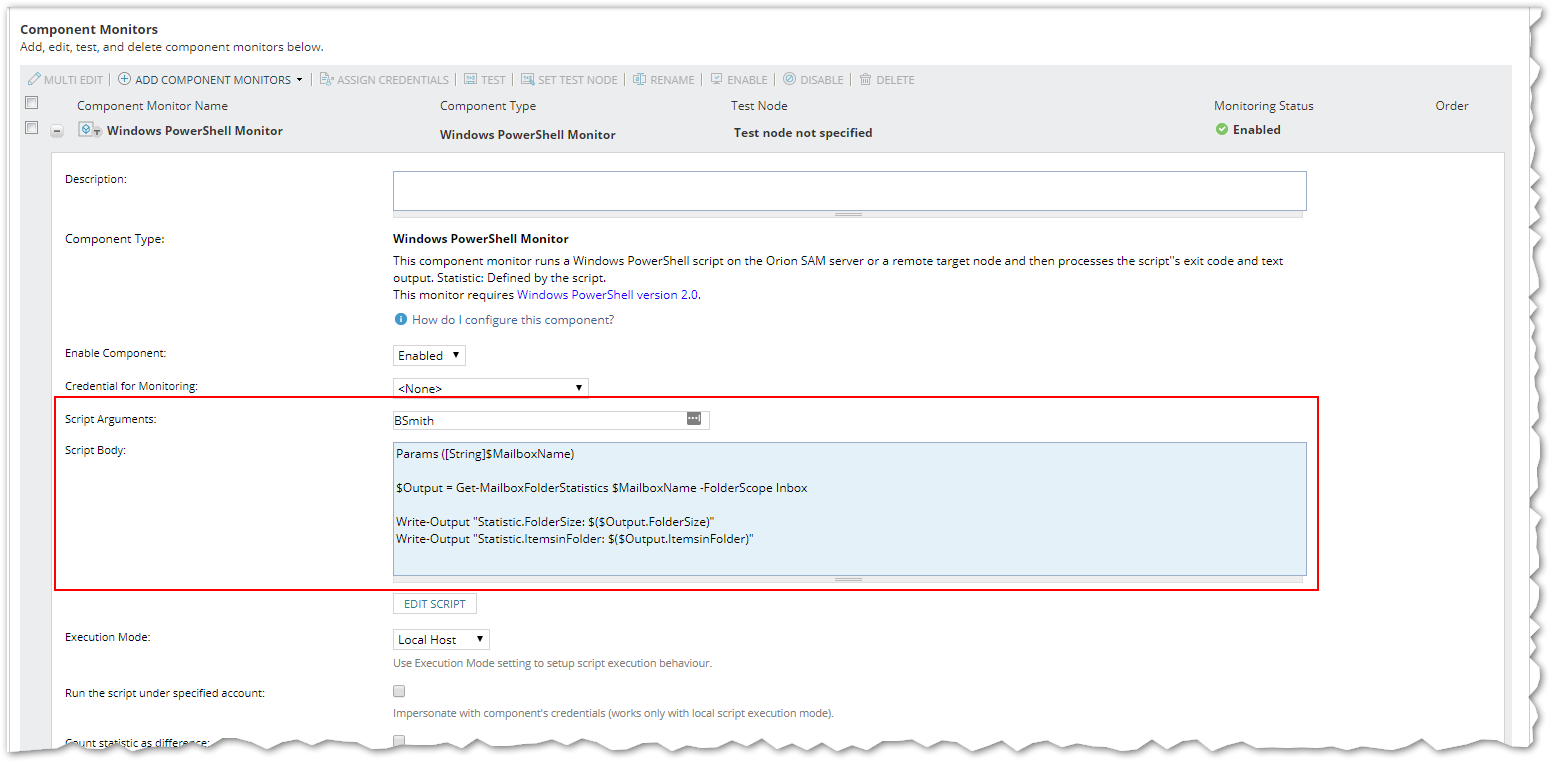Click the Order column header
This screenshot has width=1553, height=763.
(1452, 106)
